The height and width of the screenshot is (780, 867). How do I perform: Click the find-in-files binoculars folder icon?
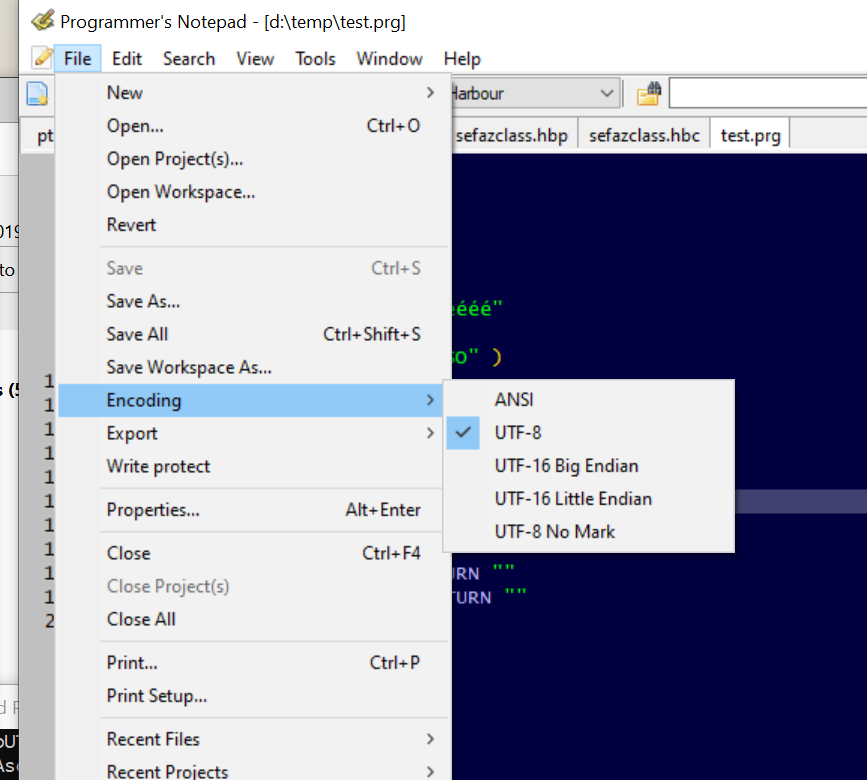coord(649,93)
